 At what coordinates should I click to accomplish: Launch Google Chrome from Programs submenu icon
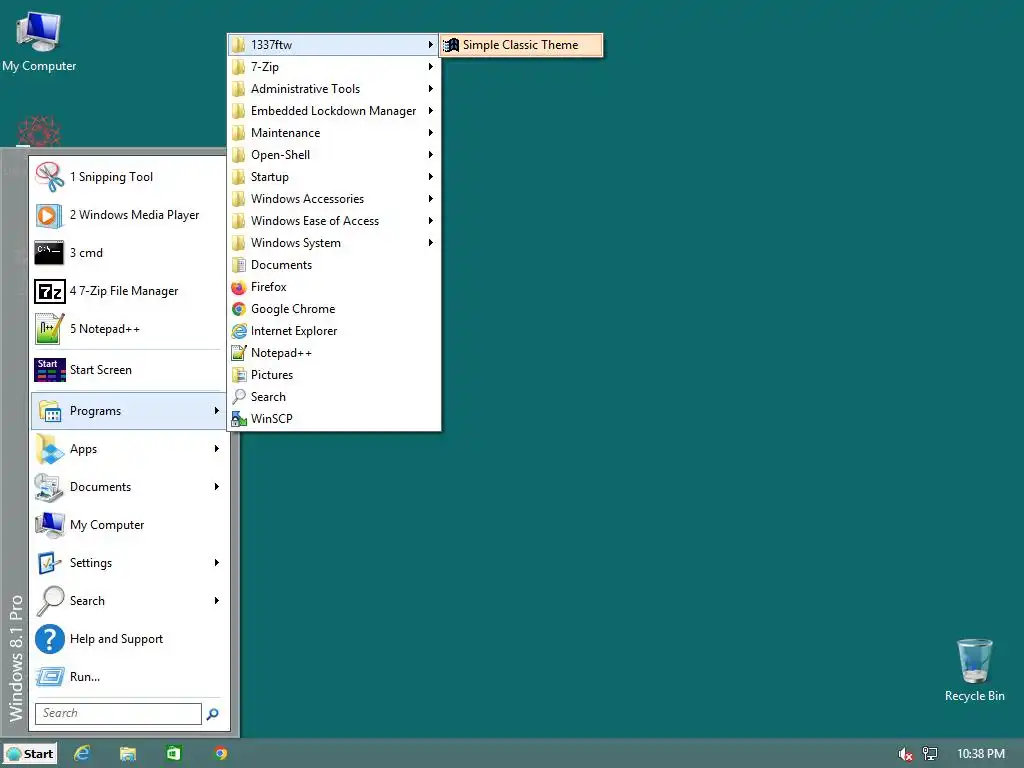(239, 309)
